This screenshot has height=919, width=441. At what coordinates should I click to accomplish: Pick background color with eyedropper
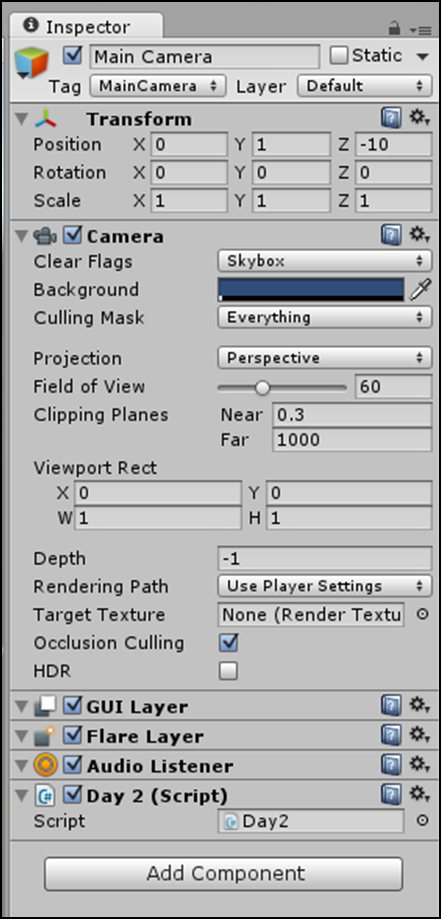(x=420, y=290)
